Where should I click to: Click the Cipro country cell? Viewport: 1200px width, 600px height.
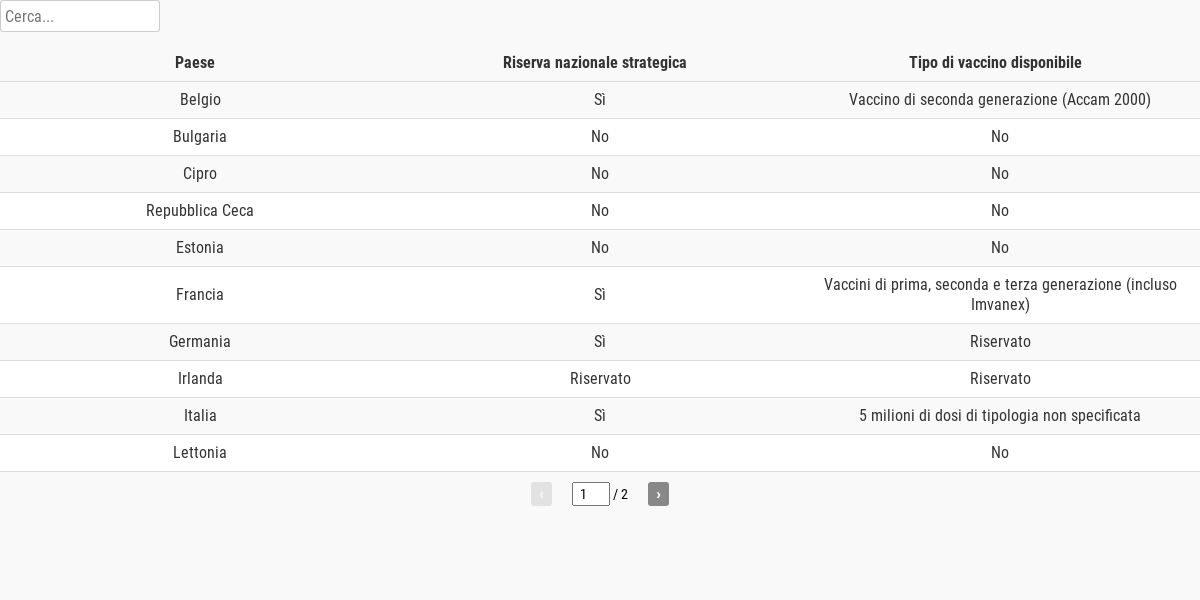(200, 174)
